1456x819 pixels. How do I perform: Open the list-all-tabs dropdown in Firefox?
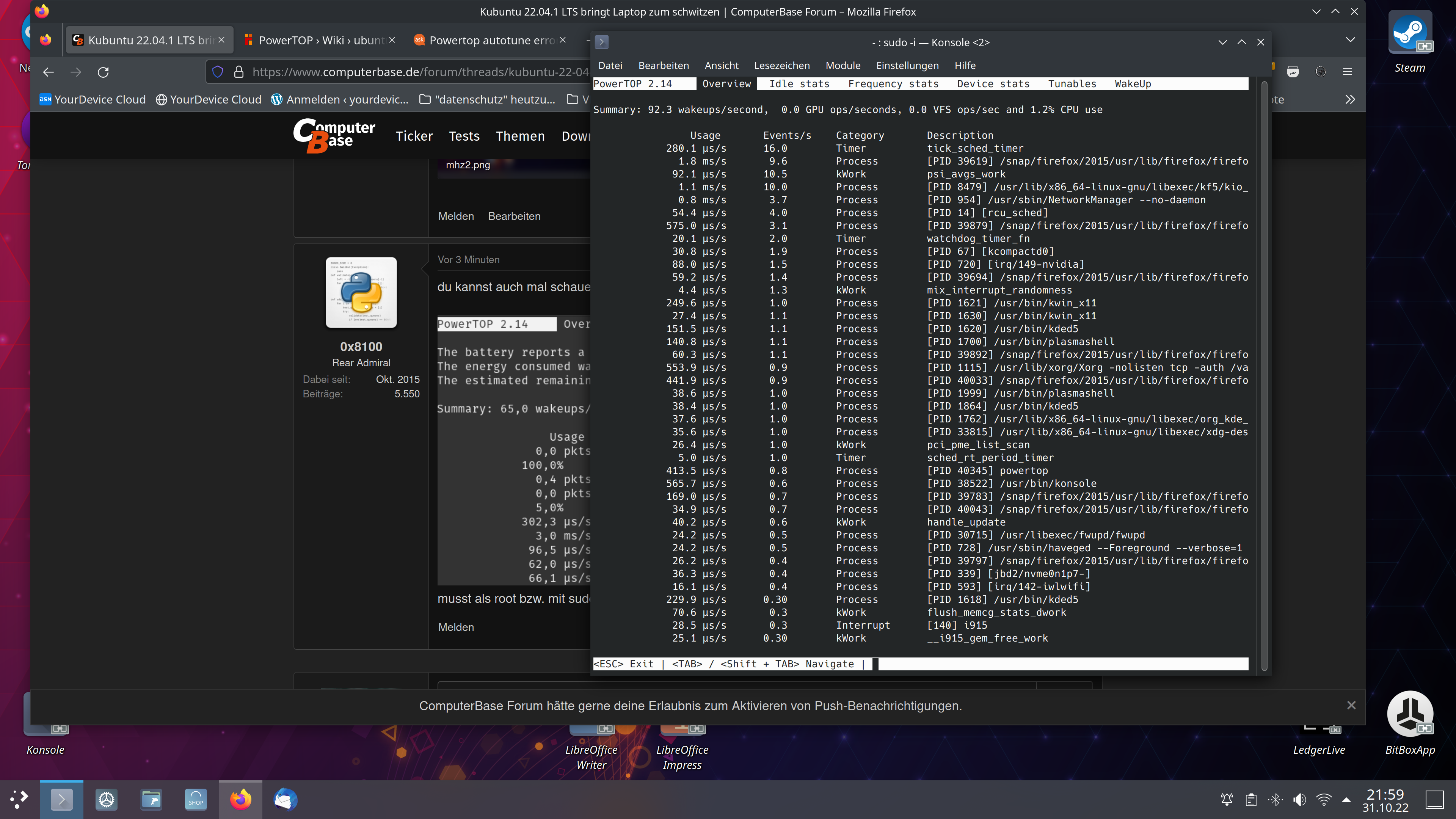pos(1350,39)
